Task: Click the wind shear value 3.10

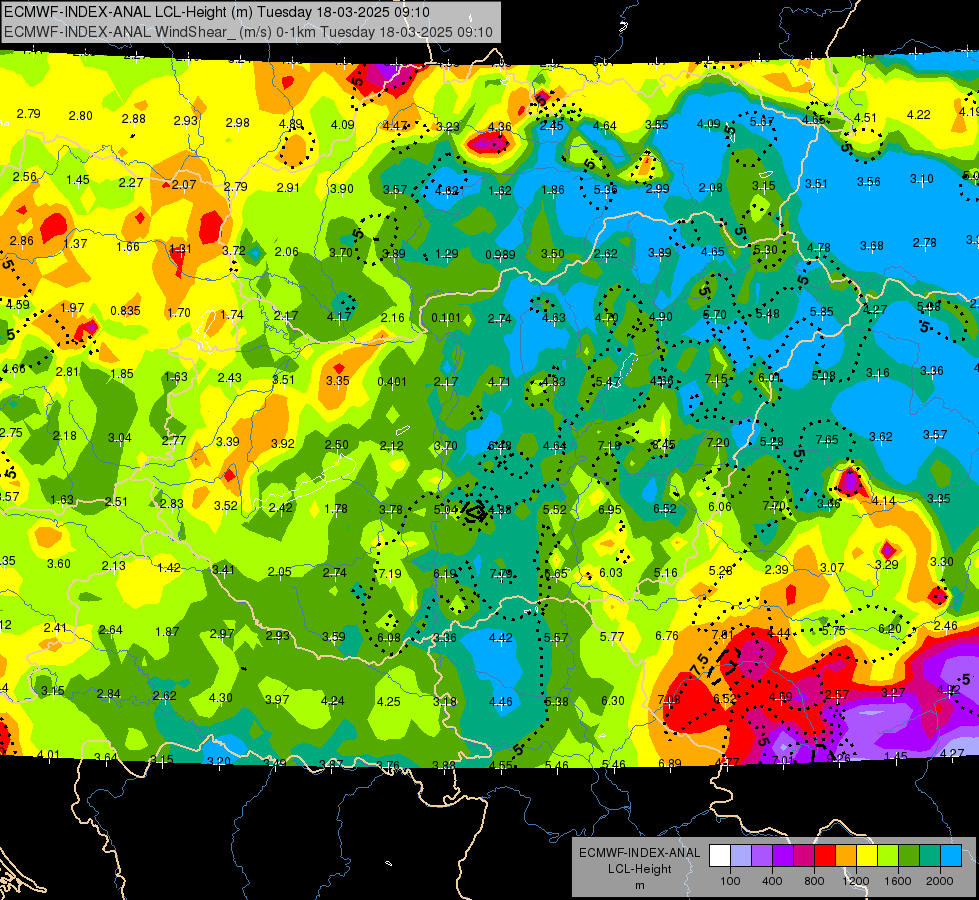Action: tap(922, 179)
